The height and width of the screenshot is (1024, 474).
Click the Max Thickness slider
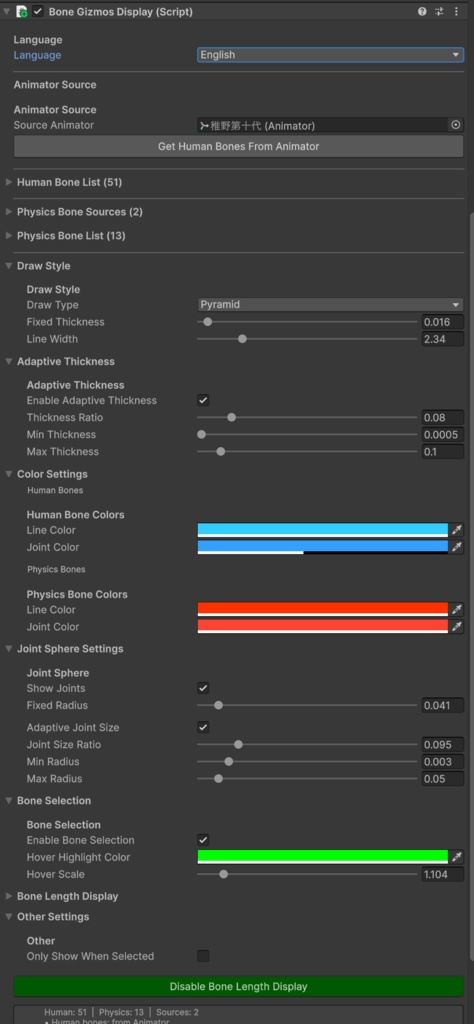point(307,451)
